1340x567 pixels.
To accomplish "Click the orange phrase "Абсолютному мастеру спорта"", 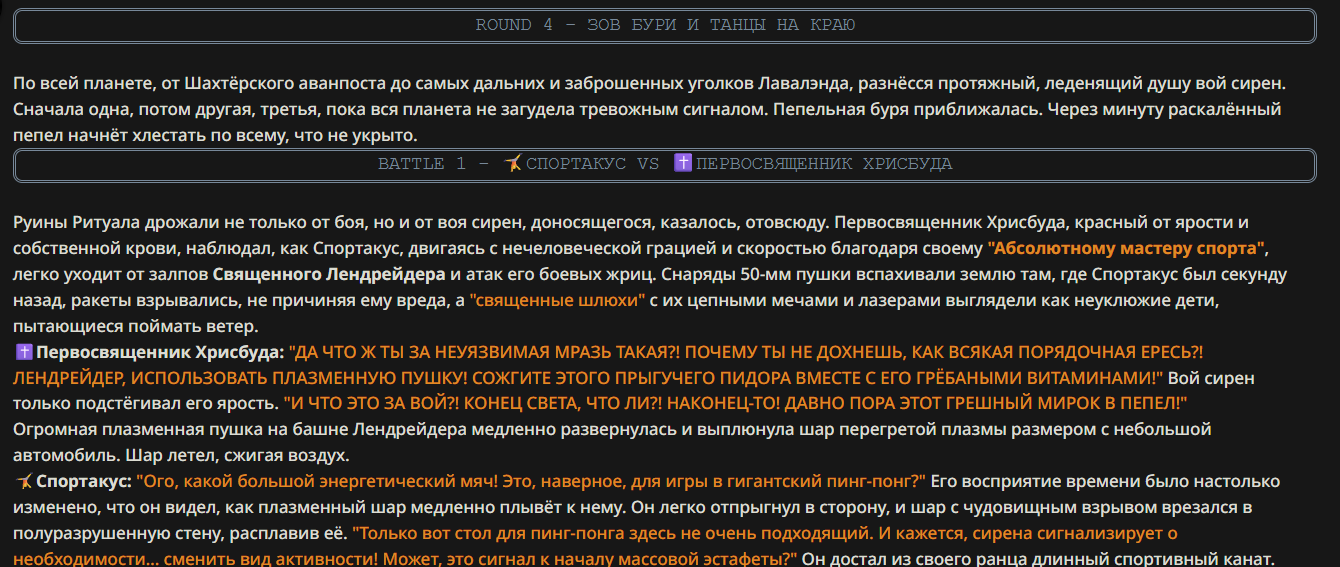I will [x=1127, y=248].
